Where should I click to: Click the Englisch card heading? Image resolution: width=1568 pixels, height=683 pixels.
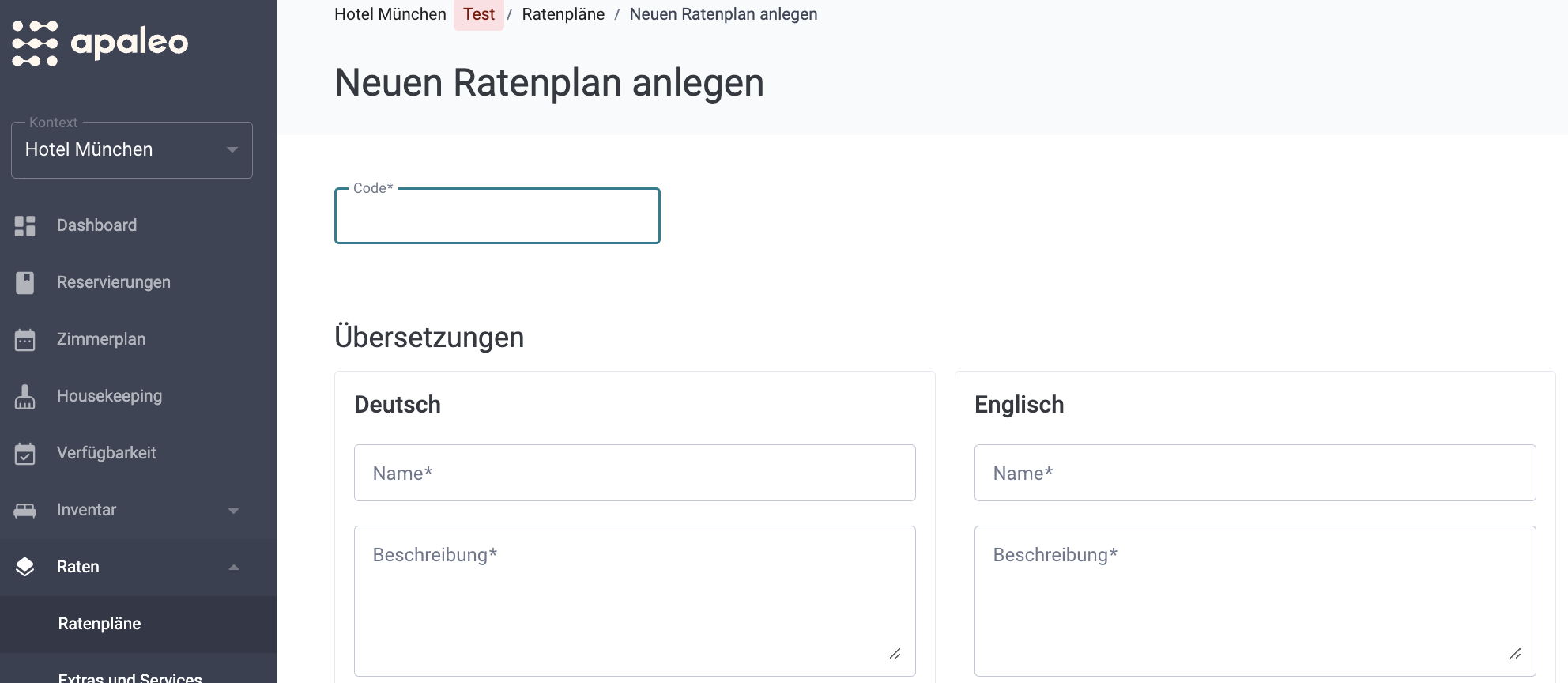[1019, 405]
